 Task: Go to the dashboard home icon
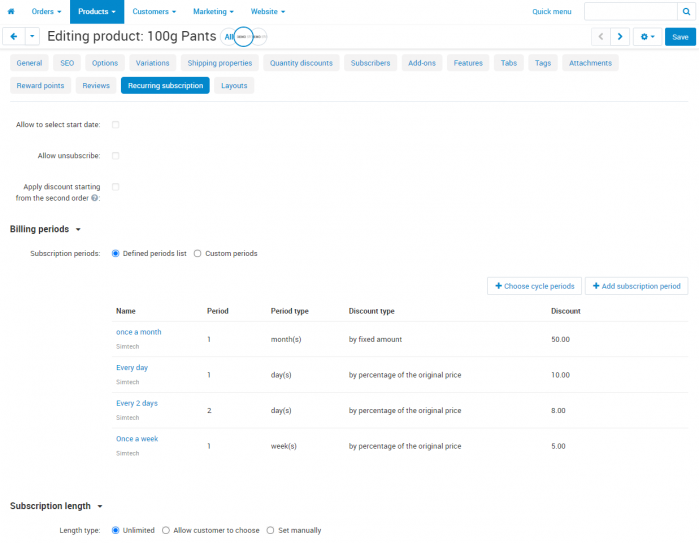coord(11,12)
